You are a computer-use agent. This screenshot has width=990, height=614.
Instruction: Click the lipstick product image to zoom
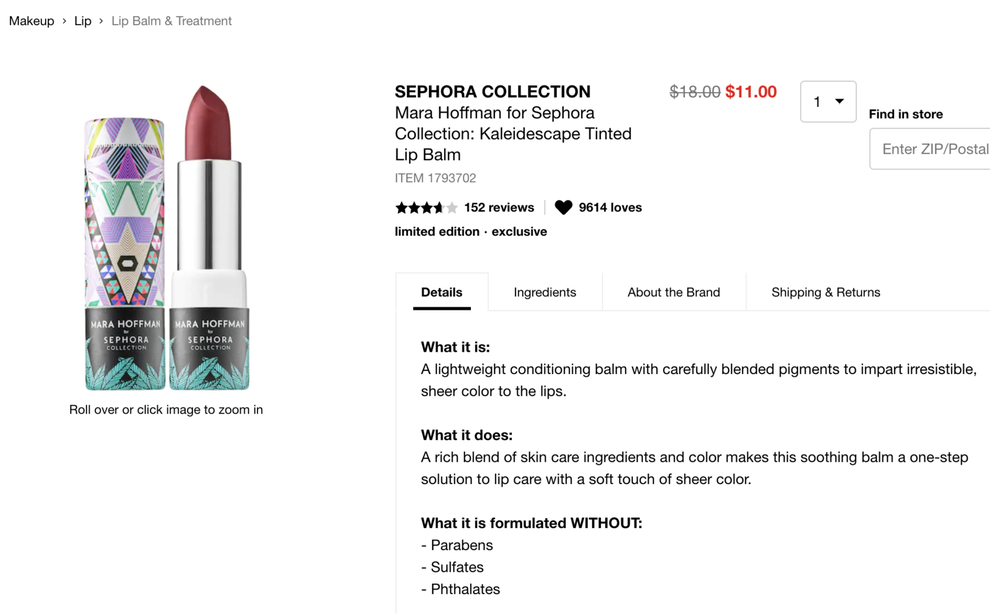pyautogui.click(x=166, y=240)
